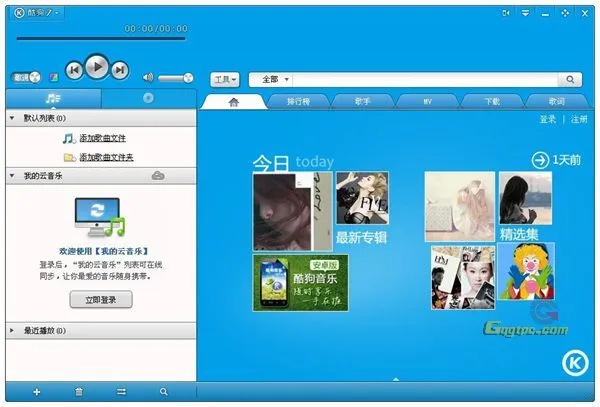600x407 pixels.
Task: Open the skin color palette icon
Action: coord(54,78)
